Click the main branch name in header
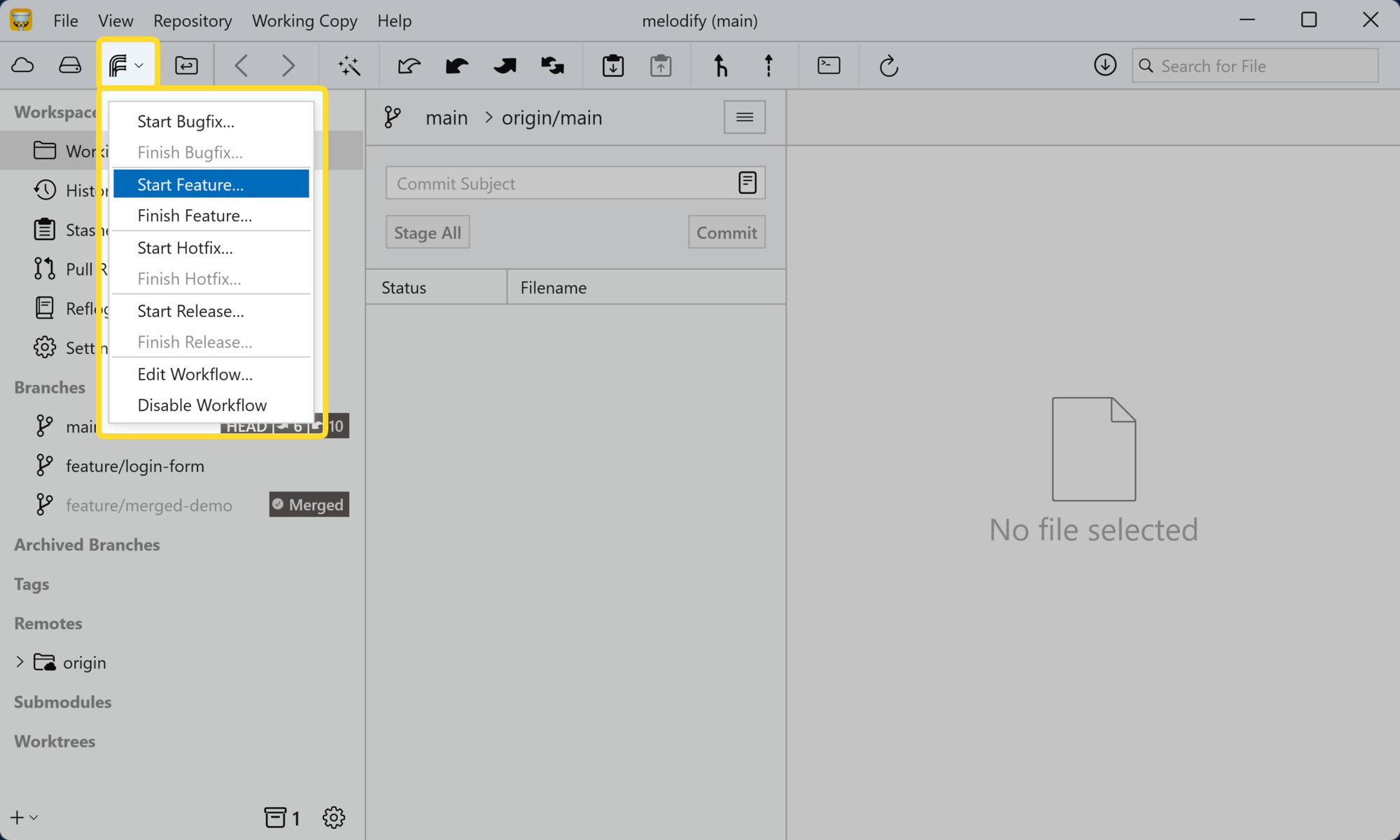1400x840 pixels. click(447, 118)
